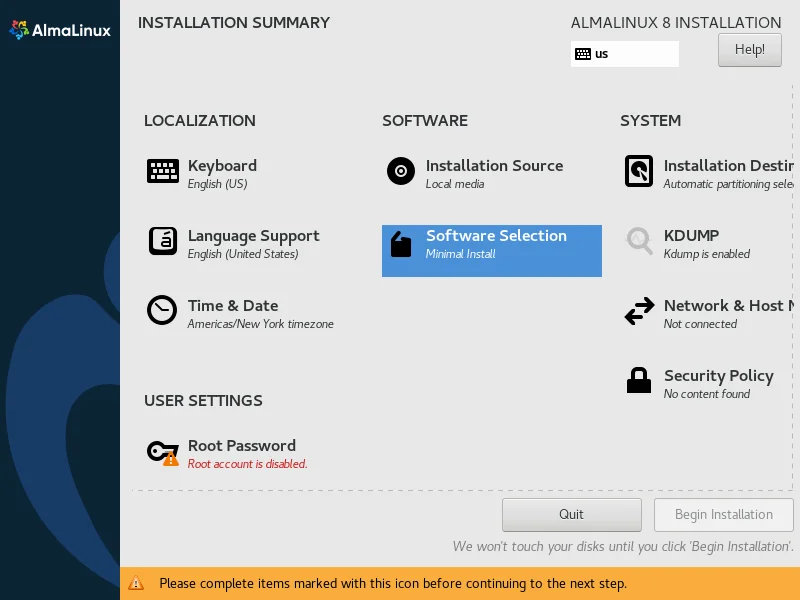800x600 pixels.
Task: Click 'Kdump is enabled' text
Action: click(x=707, y=254)
